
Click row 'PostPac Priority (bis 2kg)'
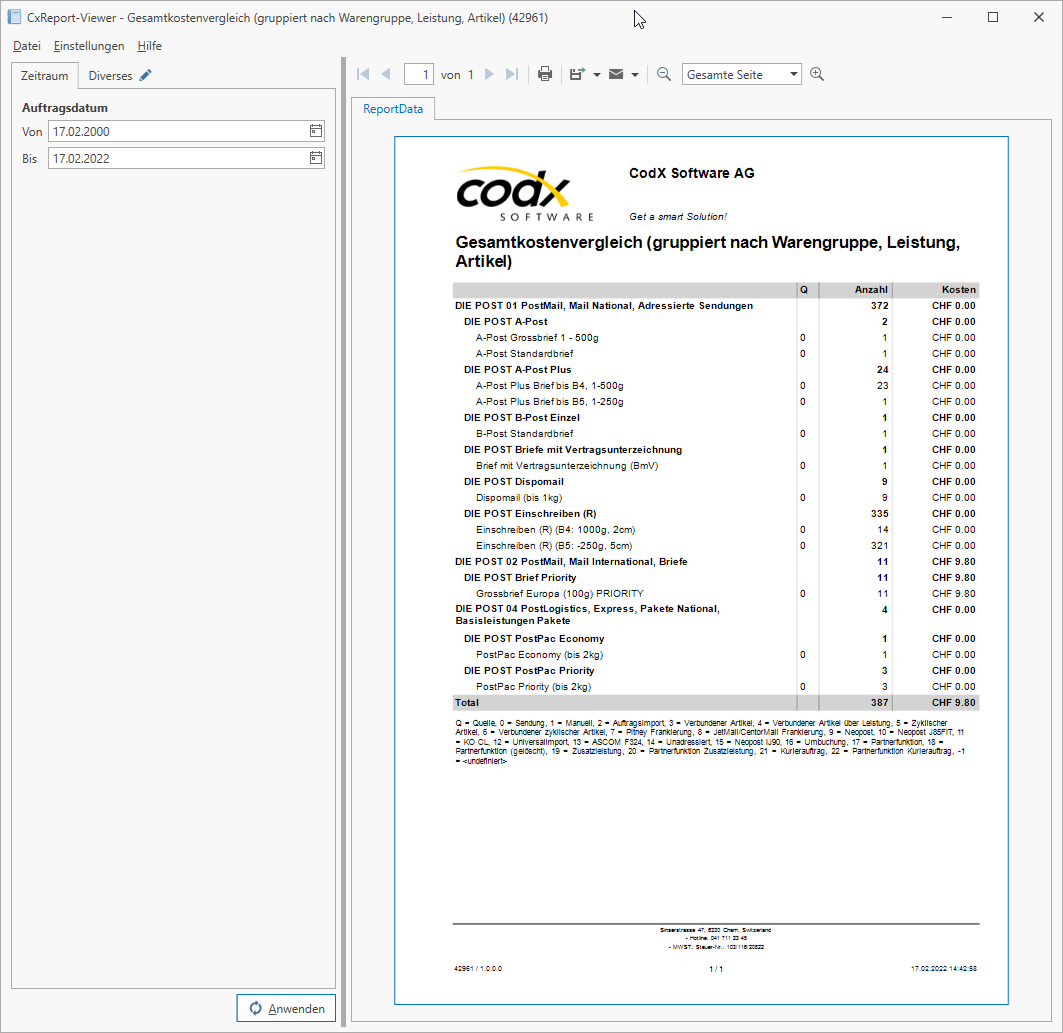(716, 687)
